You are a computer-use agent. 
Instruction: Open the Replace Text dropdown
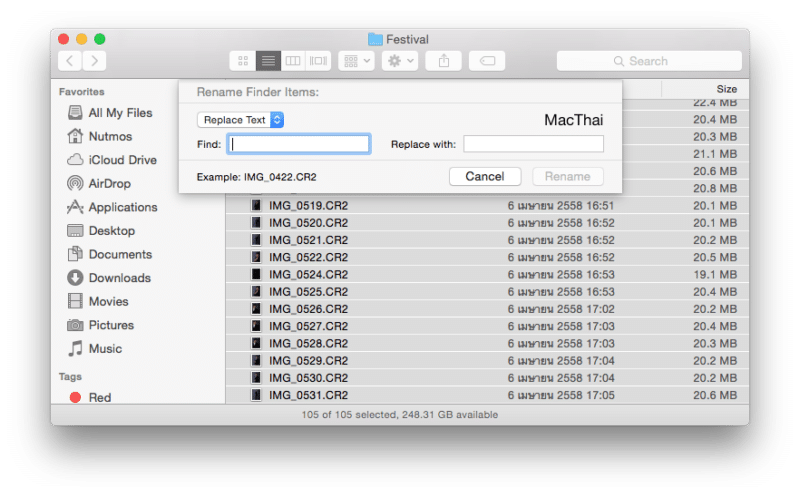point(241,120)
